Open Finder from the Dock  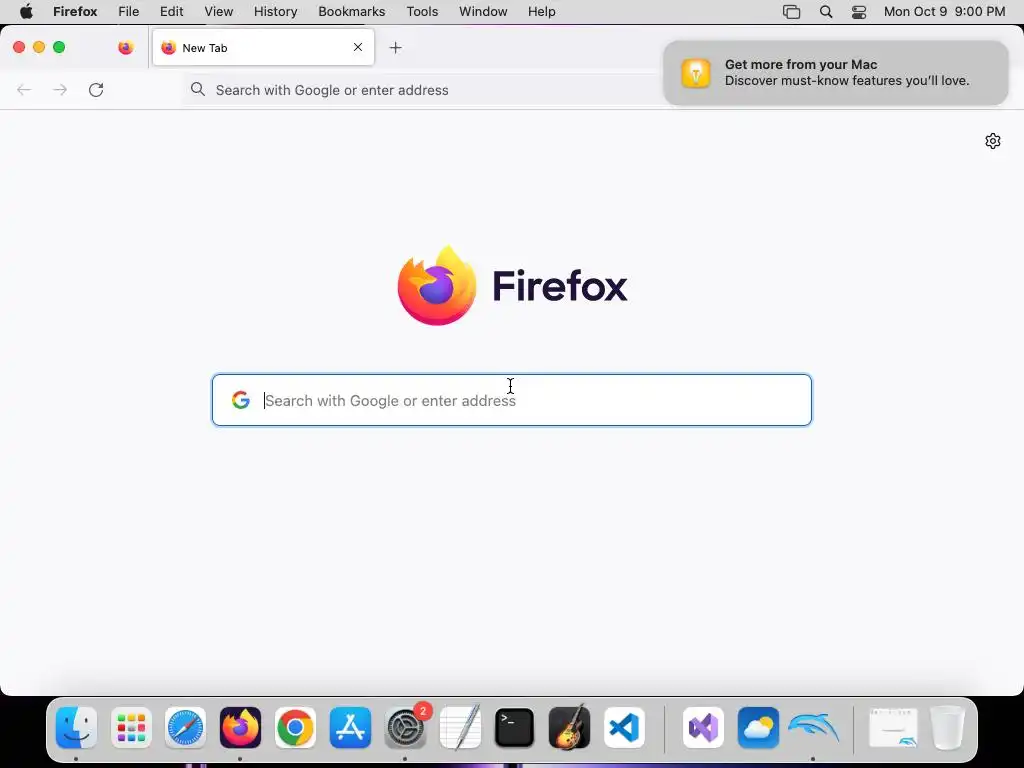(x=76, y=728)
